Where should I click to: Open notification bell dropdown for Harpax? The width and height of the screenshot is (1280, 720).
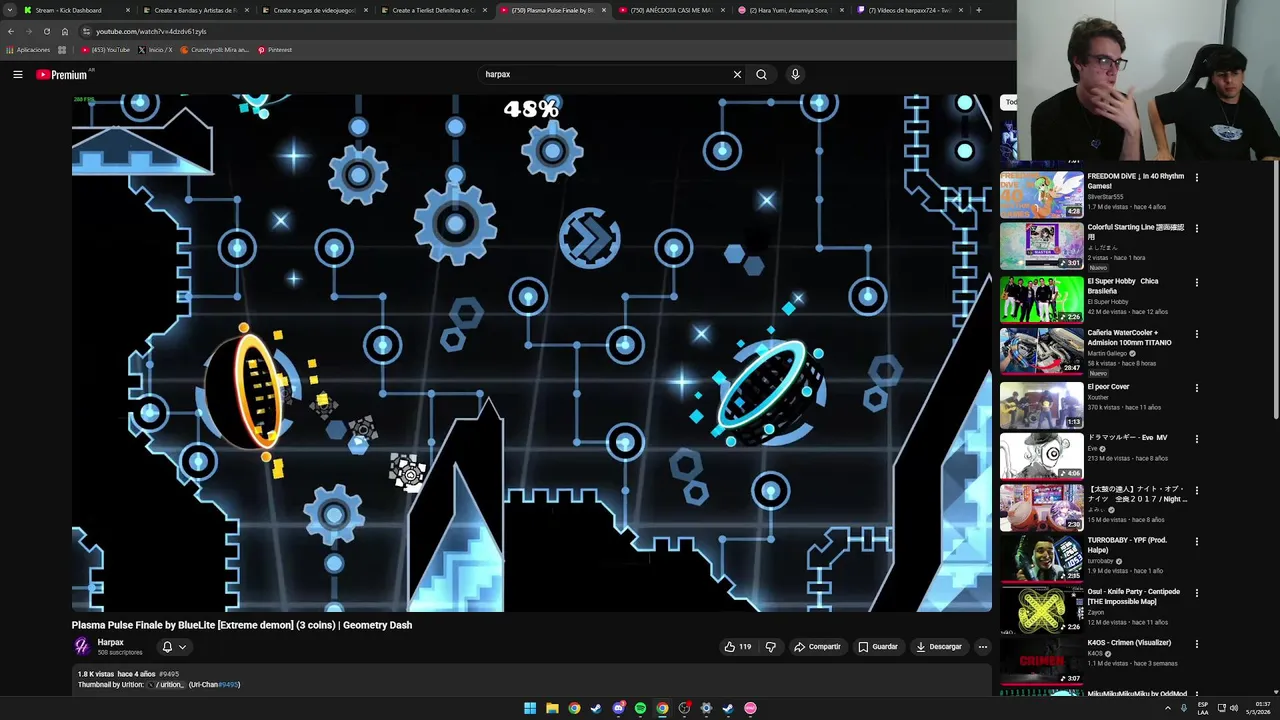pyautogui.click(x=174, y=647)
